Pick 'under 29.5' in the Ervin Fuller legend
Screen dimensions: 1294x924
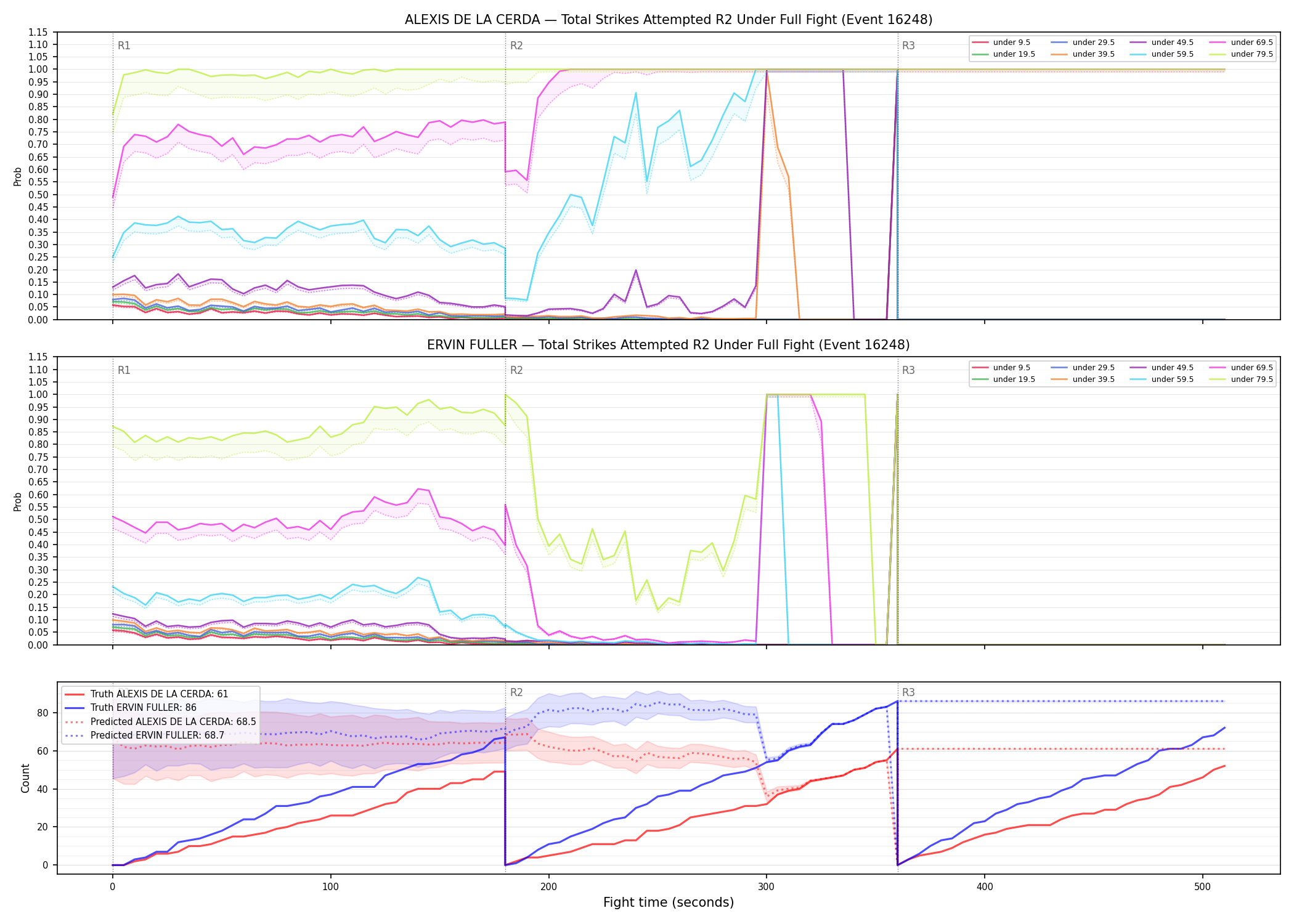coord(1083,368)
